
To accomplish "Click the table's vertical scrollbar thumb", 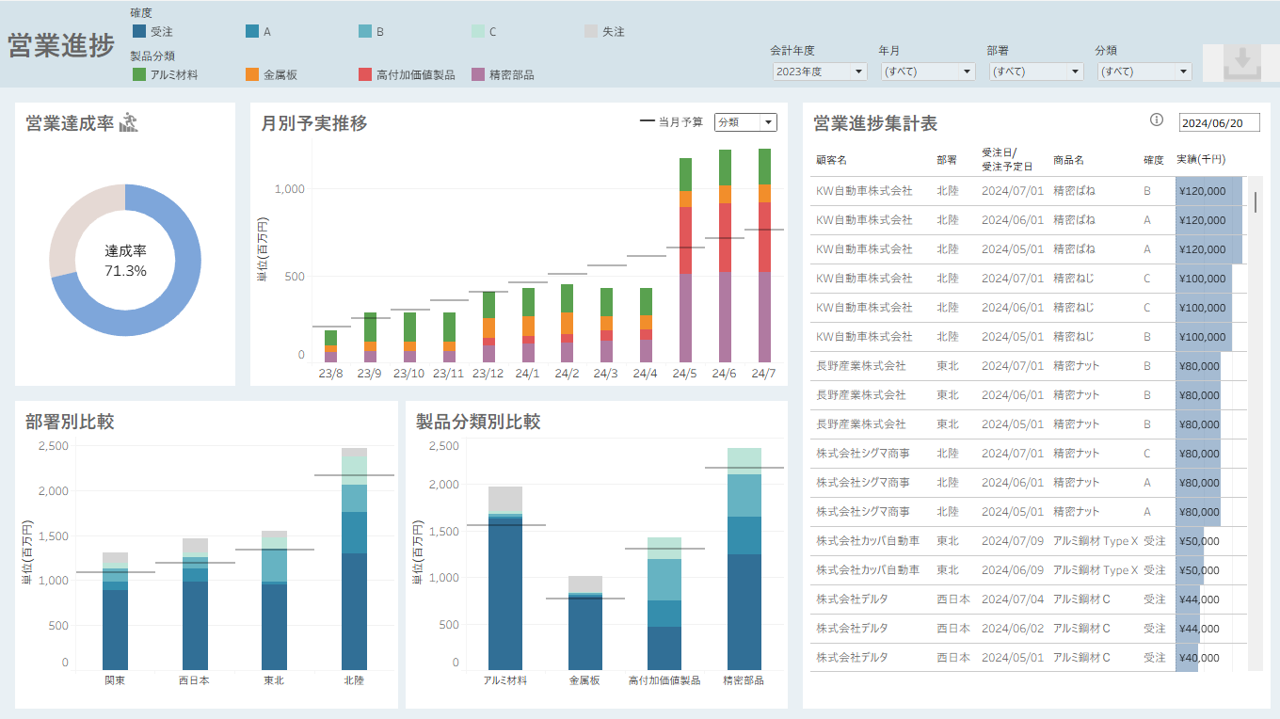I will tap(1256, 201).
